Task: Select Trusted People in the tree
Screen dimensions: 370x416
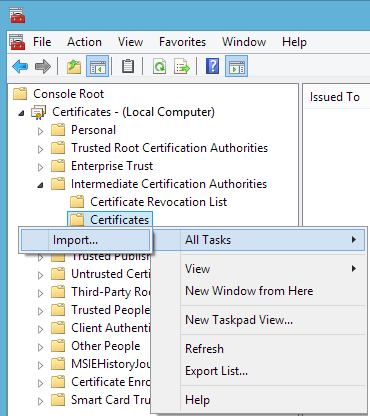Action: pos(110,310)
